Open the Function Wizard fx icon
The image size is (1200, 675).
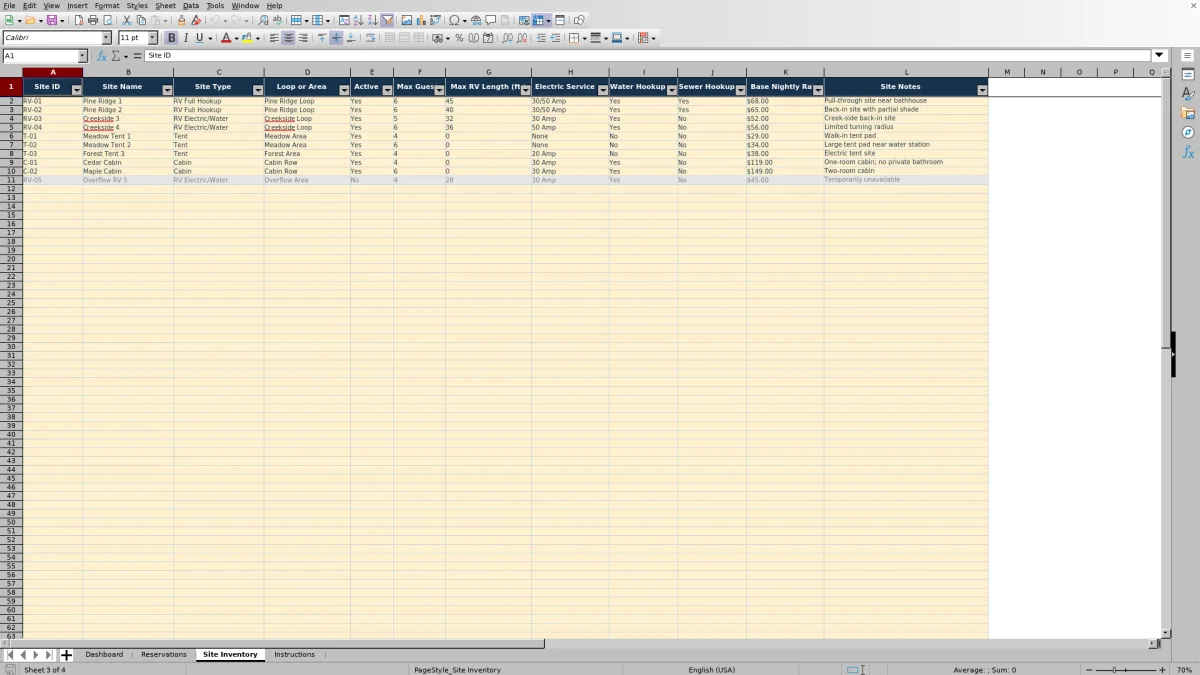tap(102, 56)
